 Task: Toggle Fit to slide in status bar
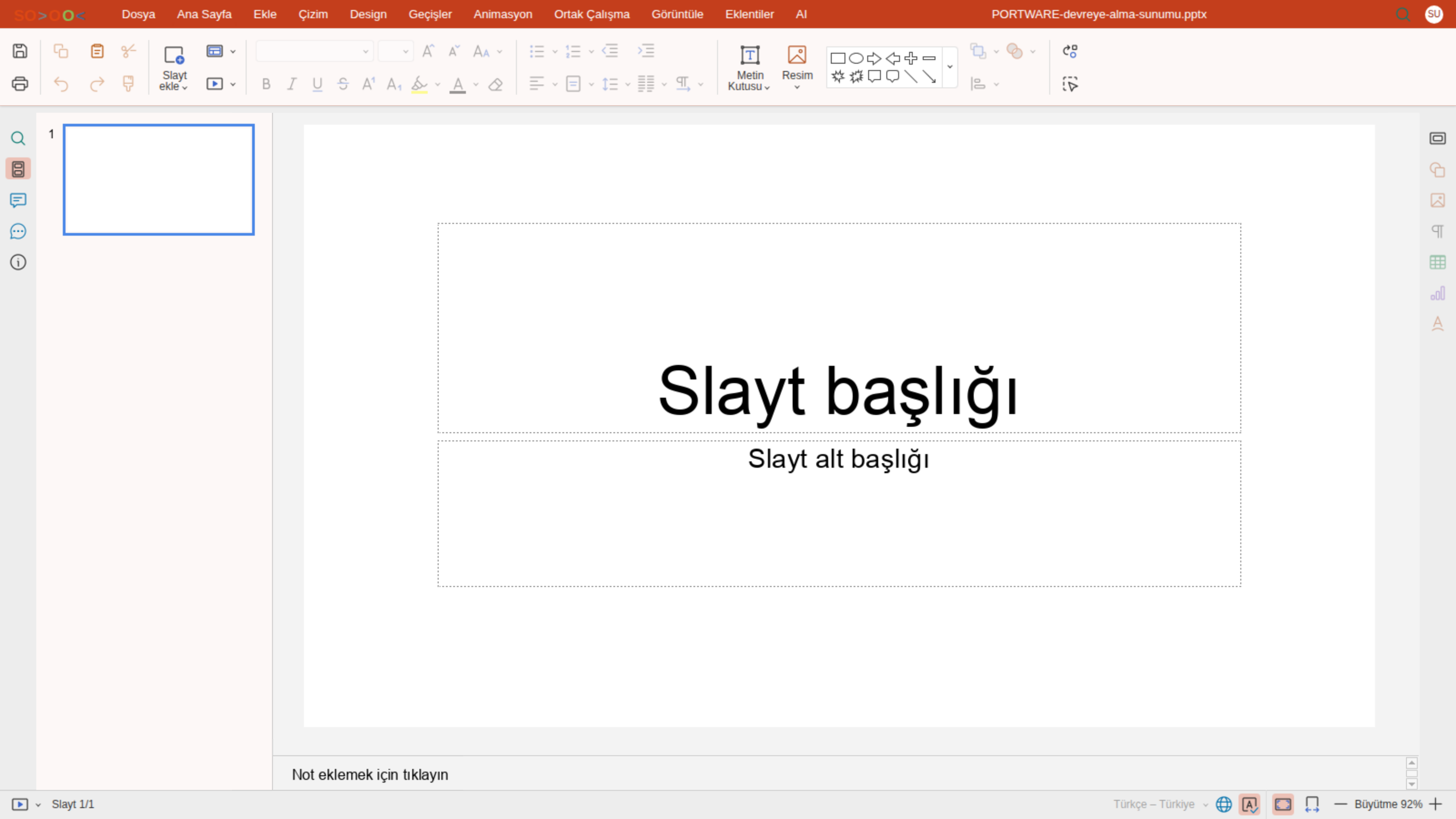(x=1283, y=804)
